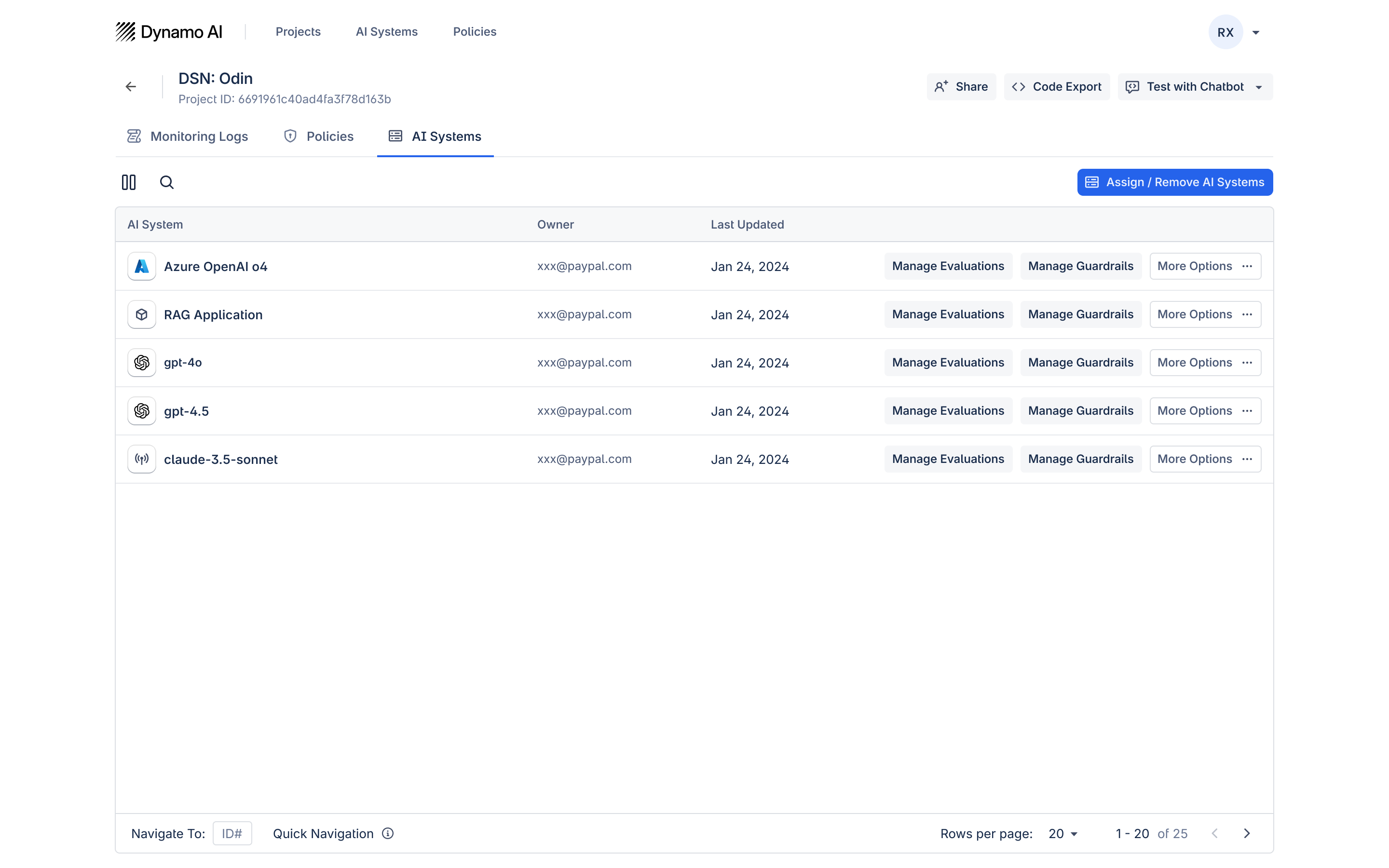Select the gpt-4.5 row name
The height and width of the screenshot is (868, 1389).
click(x=186, y=411)
